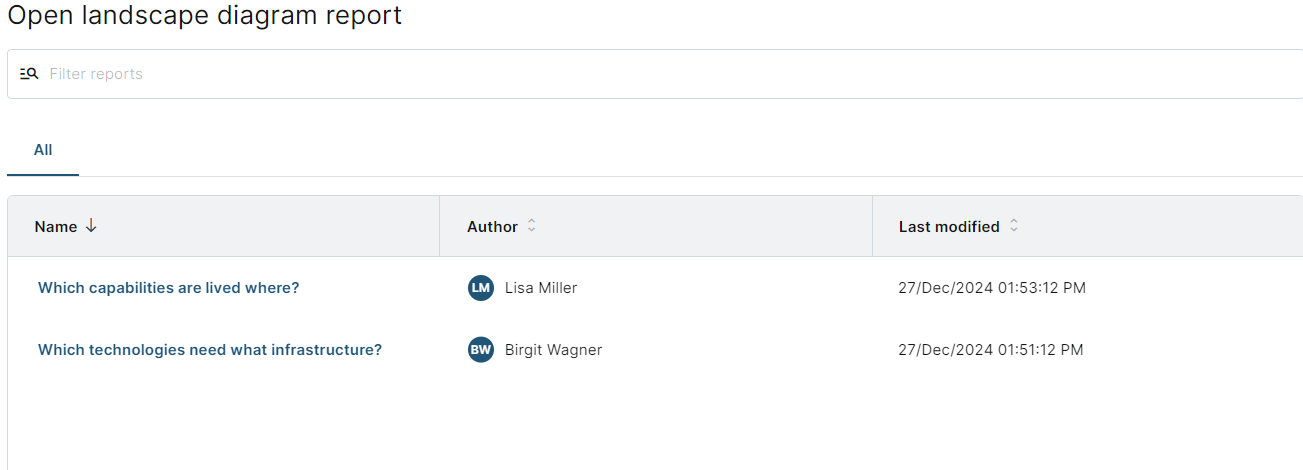Click the "Author" column header label
Image resolution: width=1303 pixels, height=470 pixels.
492,227
